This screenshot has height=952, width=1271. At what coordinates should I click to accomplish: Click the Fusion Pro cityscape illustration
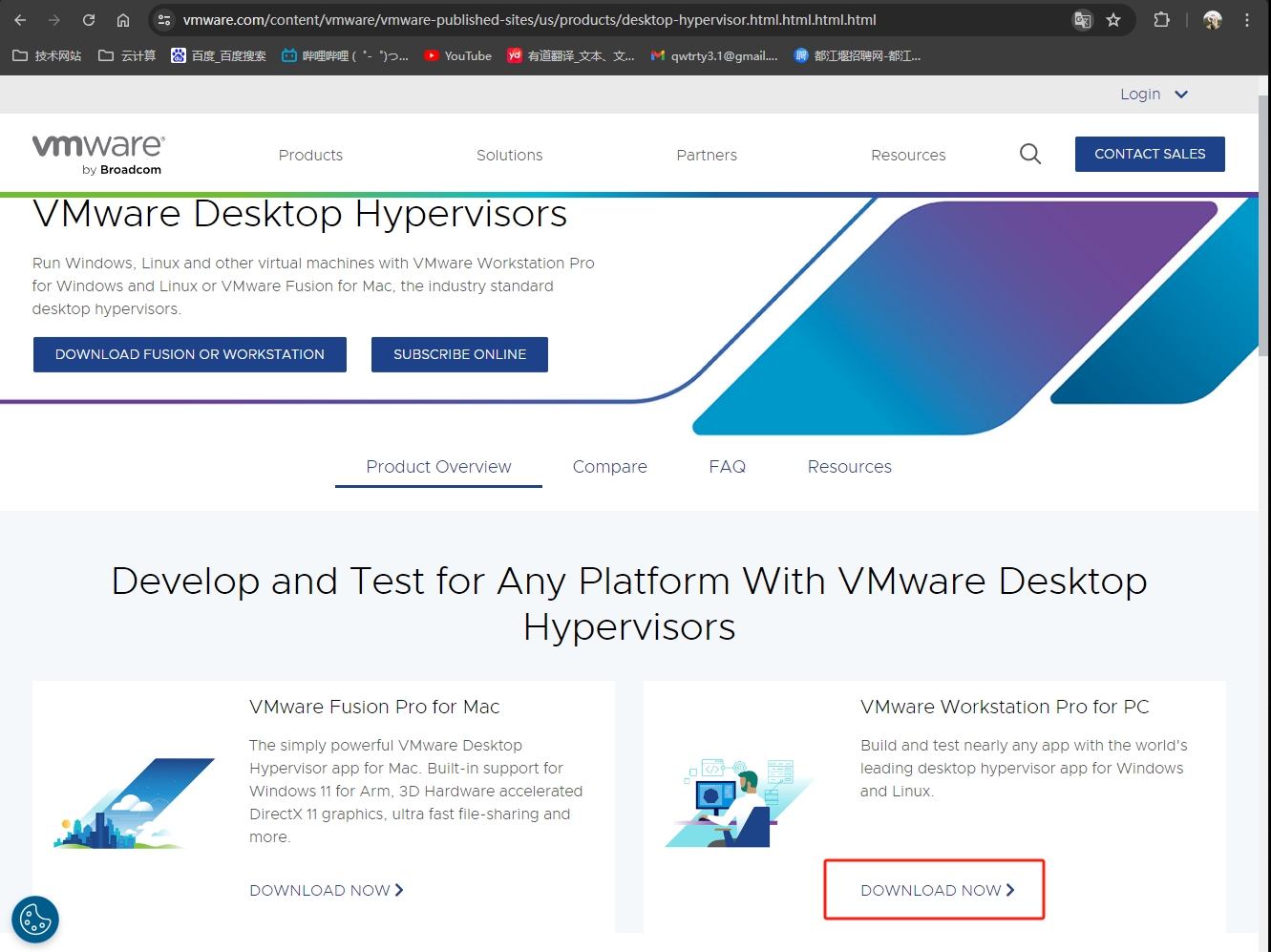(x=135, y=804)
